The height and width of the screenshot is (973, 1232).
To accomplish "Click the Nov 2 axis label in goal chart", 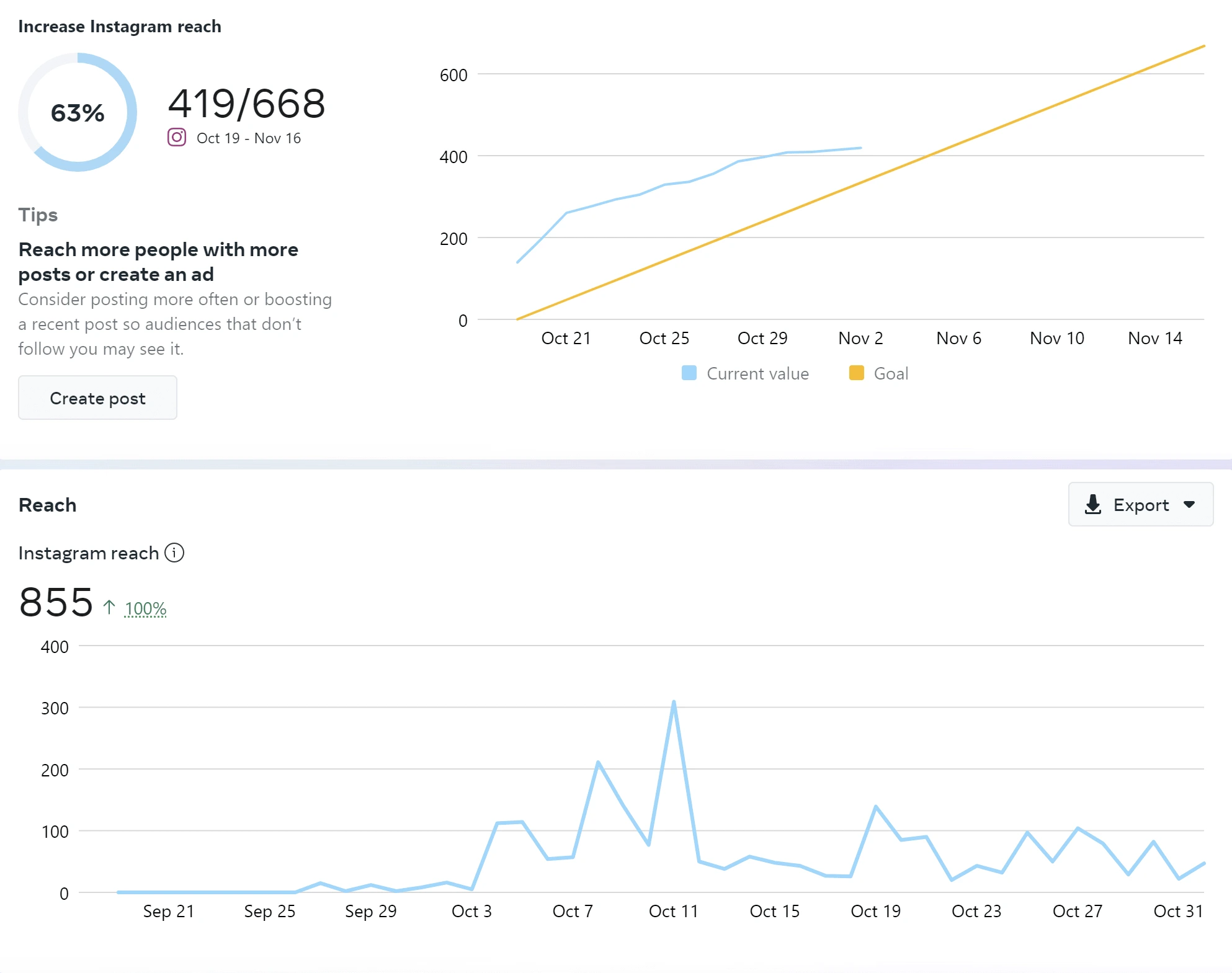I will 860,338.
